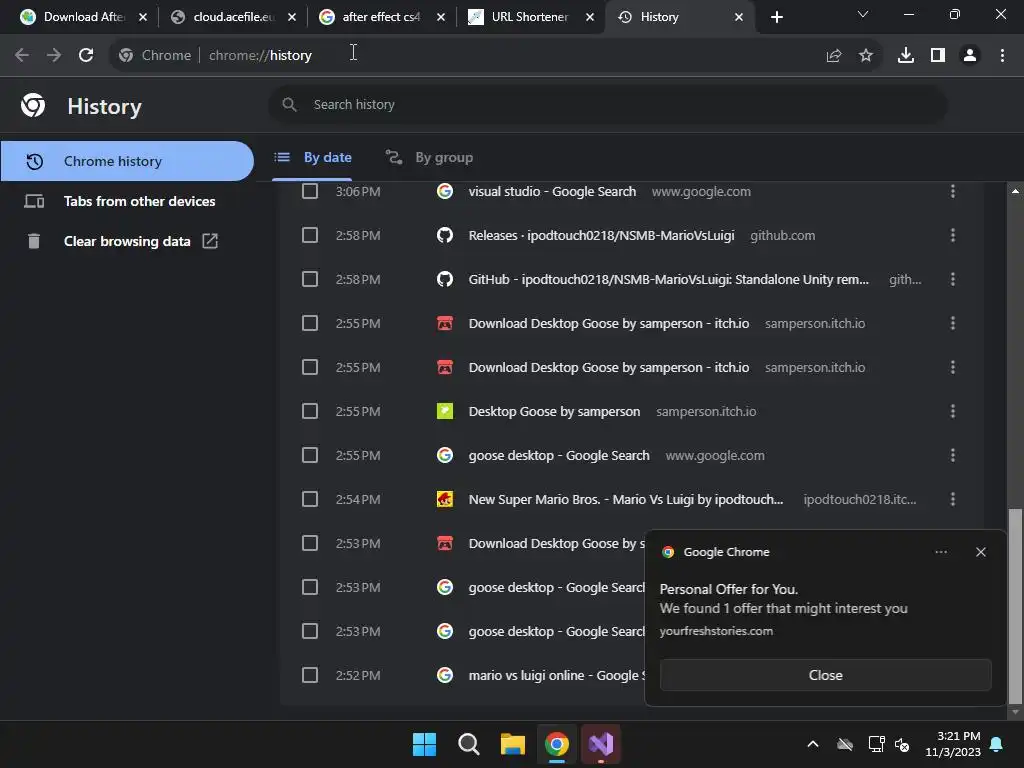1024x768 pixels.
Task: Check the 2:52 PM history entry checkbox
Action: point(310,675)
